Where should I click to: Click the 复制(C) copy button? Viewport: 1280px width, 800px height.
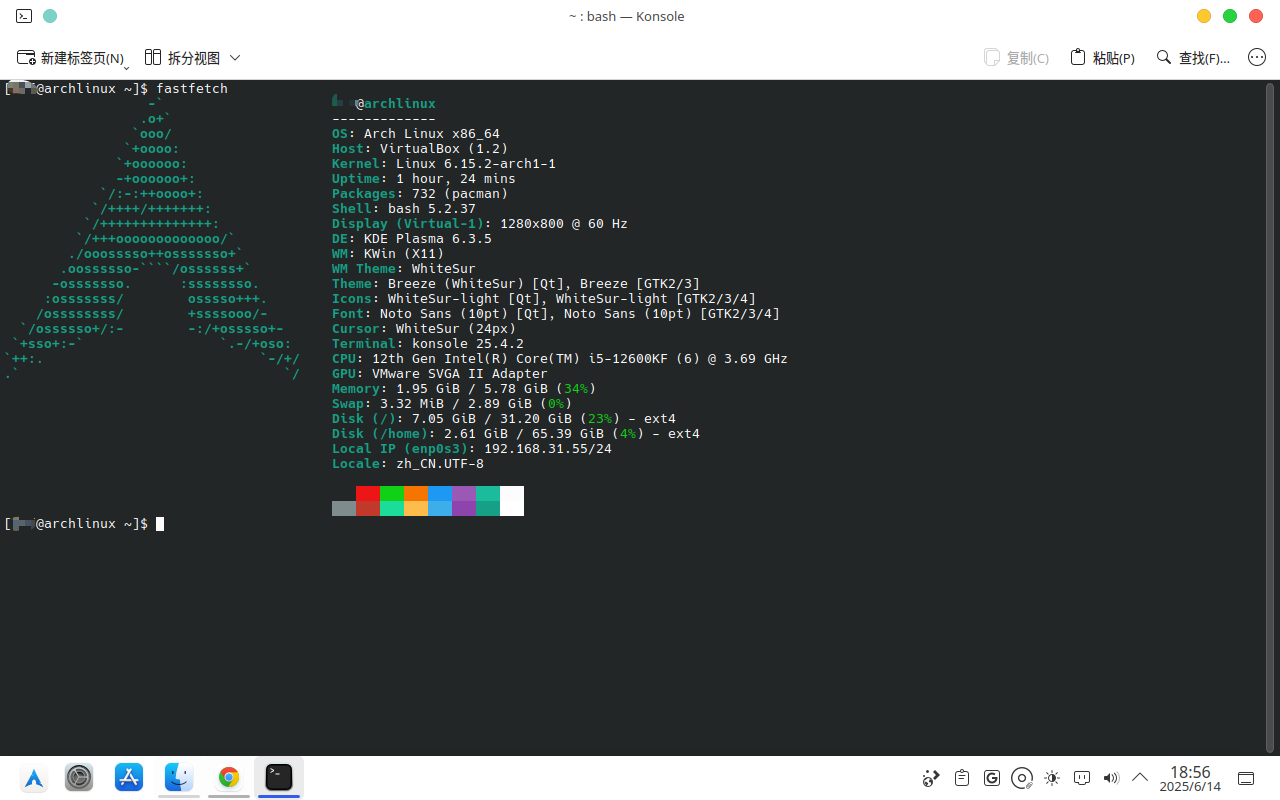tap(1016, 58)
